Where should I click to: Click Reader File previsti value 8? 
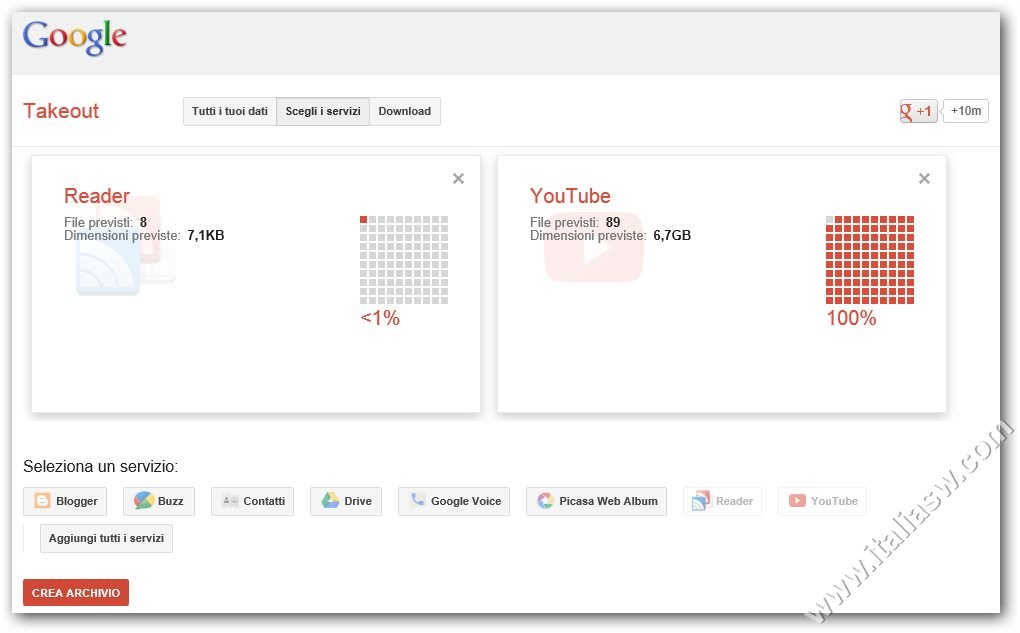click(x=143, y=222)
